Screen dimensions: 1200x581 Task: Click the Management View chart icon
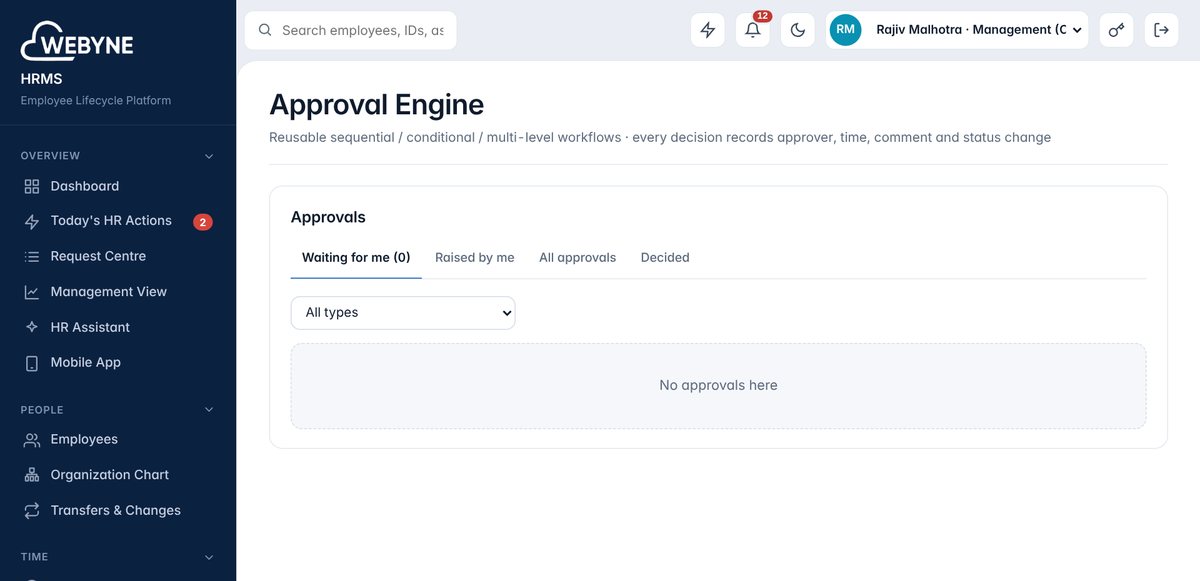click(32, 292)
